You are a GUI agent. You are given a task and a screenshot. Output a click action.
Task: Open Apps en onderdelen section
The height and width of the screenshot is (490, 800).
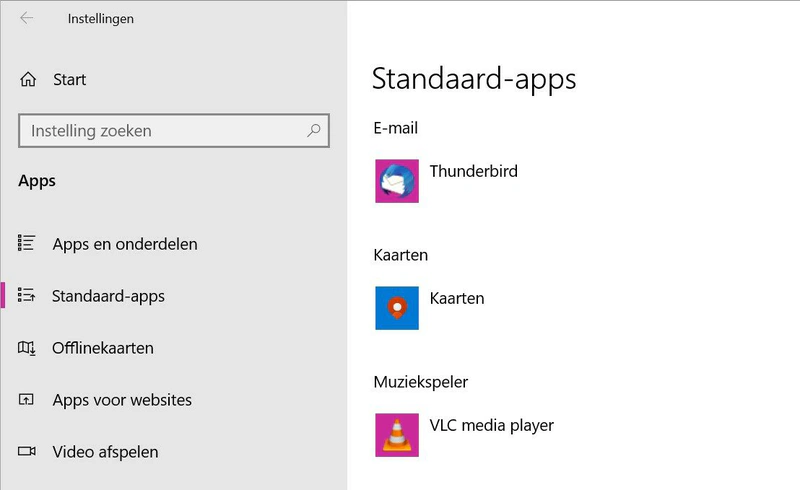point(125,244)
